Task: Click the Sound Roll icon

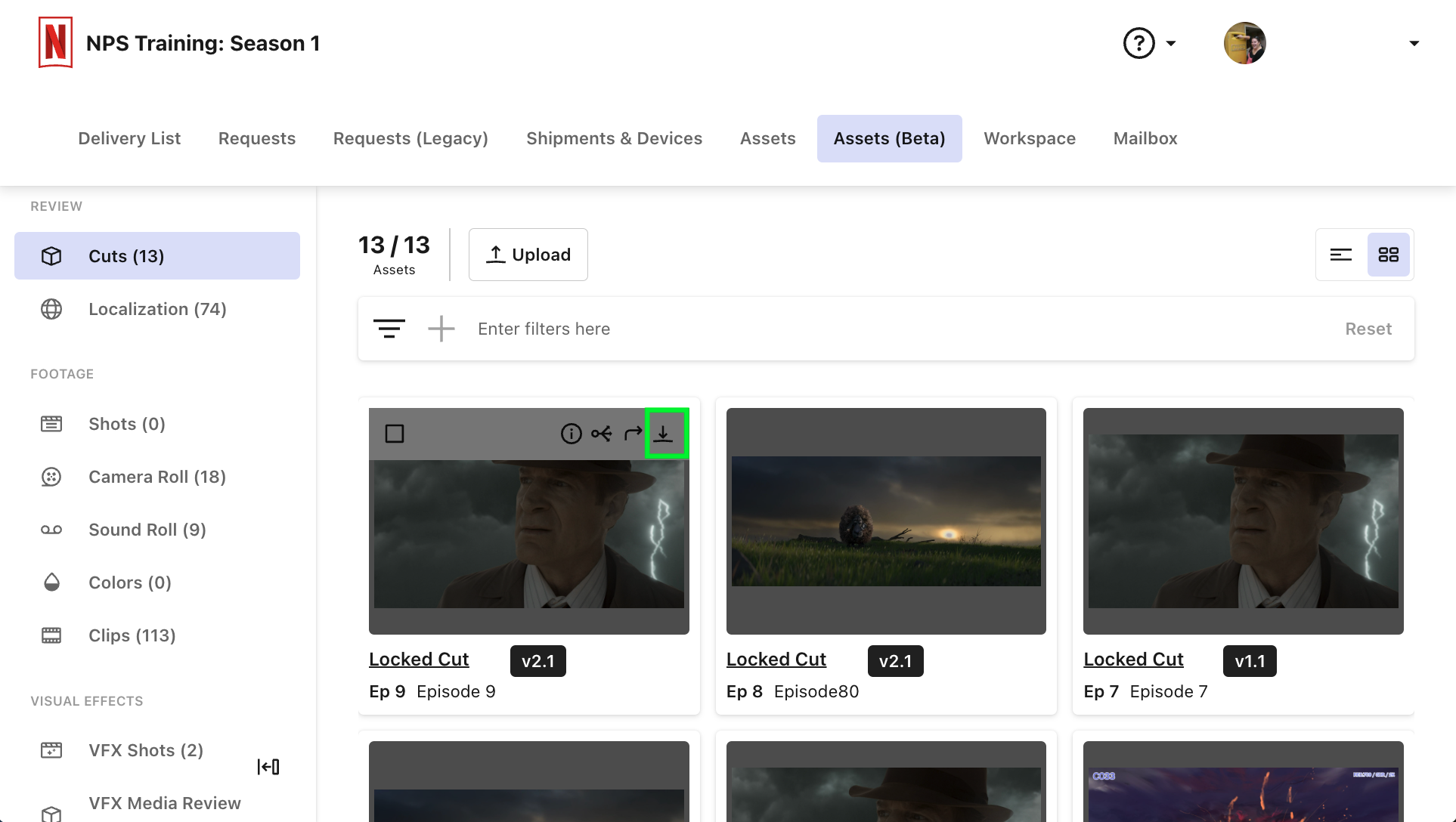Action: 51,530
